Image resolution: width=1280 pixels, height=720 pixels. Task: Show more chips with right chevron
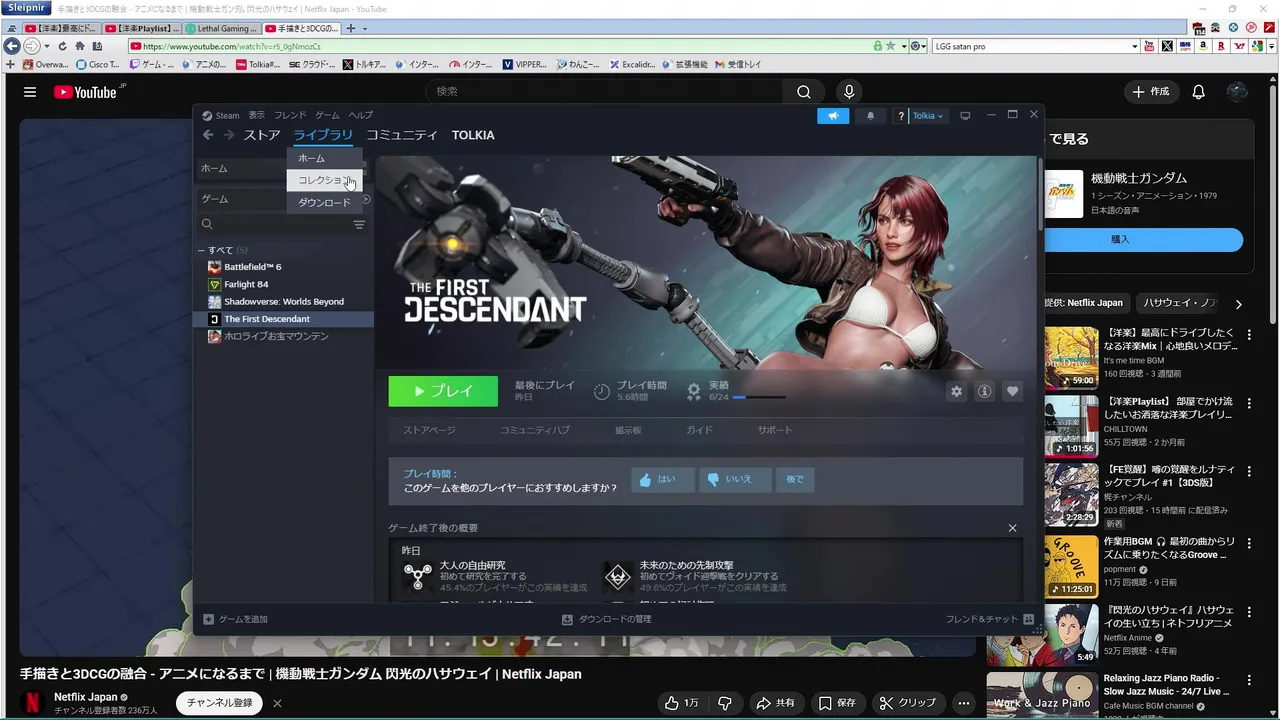1238,304
